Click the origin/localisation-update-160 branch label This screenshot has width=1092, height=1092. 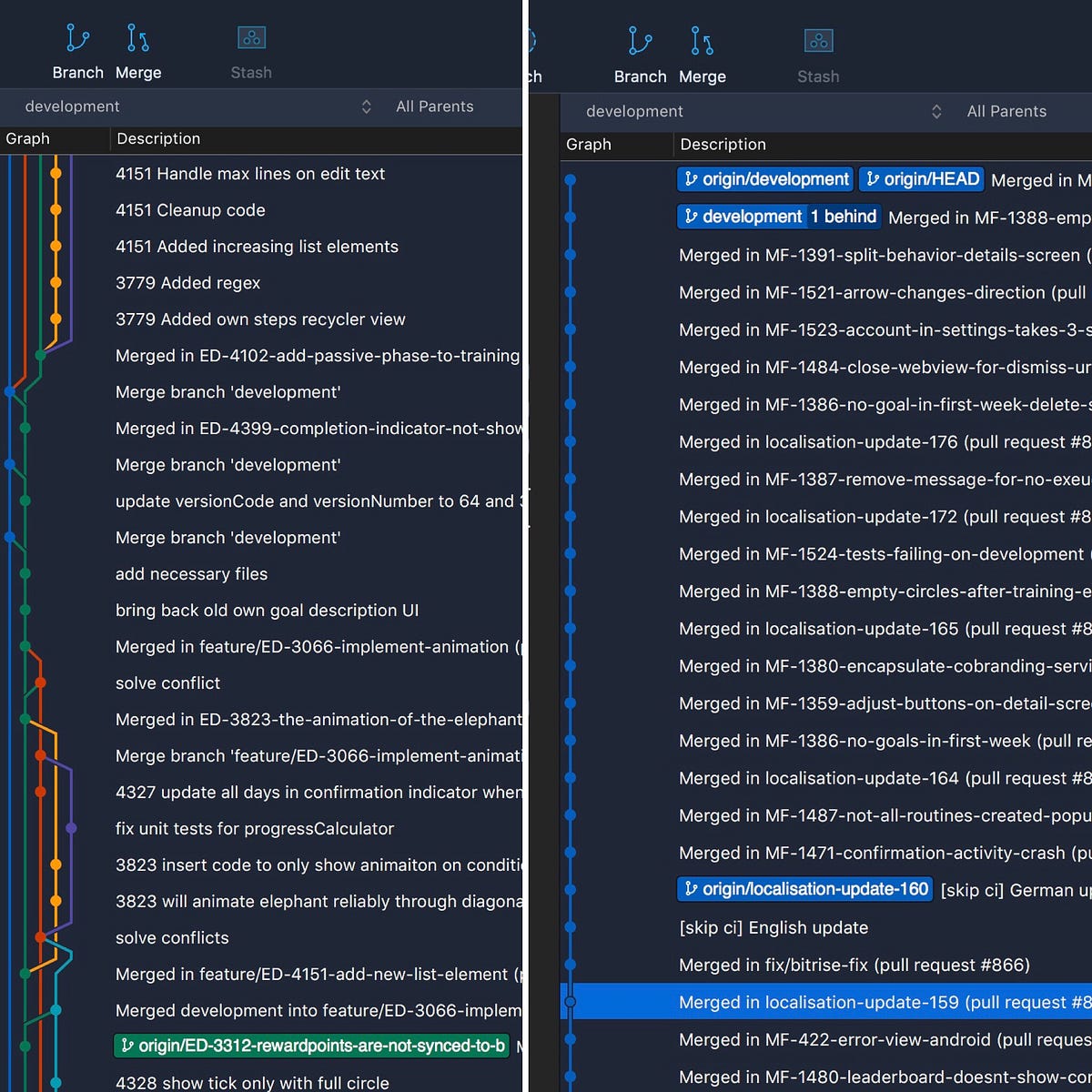[x=804, y=889]
